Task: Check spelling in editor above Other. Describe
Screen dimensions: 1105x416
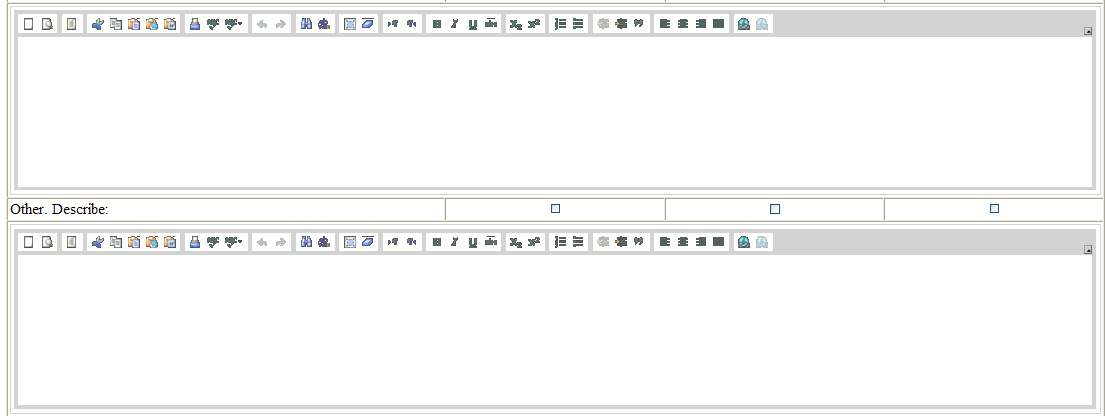Action: click(x=213, y=24)
